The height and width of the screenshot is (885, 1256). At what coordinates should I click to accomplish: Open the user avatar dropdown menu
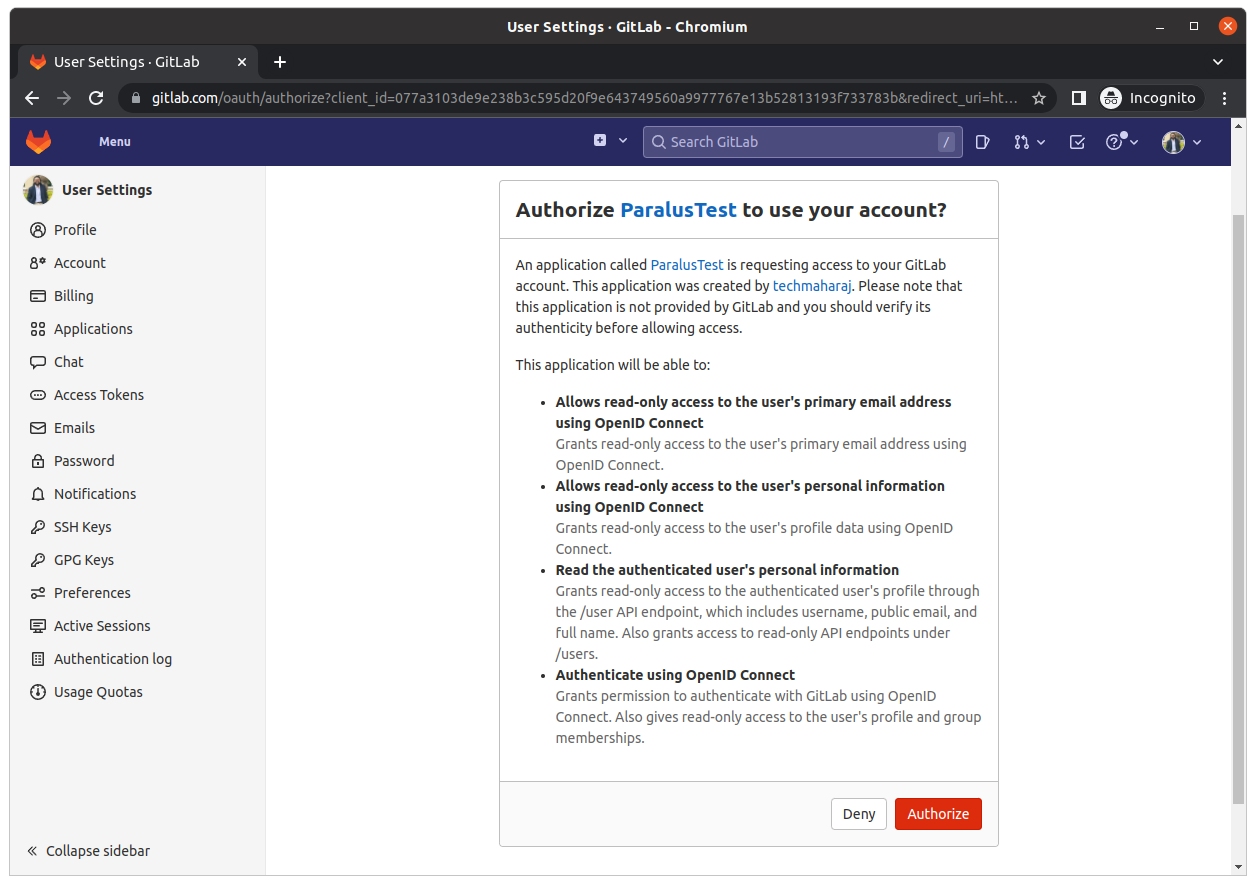1182,142
